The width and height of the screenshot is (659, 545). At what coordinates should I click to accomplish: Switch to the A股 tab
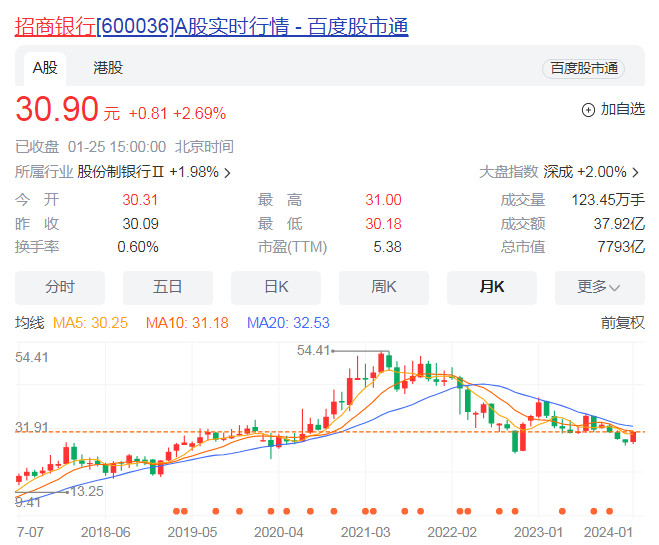pyautogui.click(x=45, y=68)
